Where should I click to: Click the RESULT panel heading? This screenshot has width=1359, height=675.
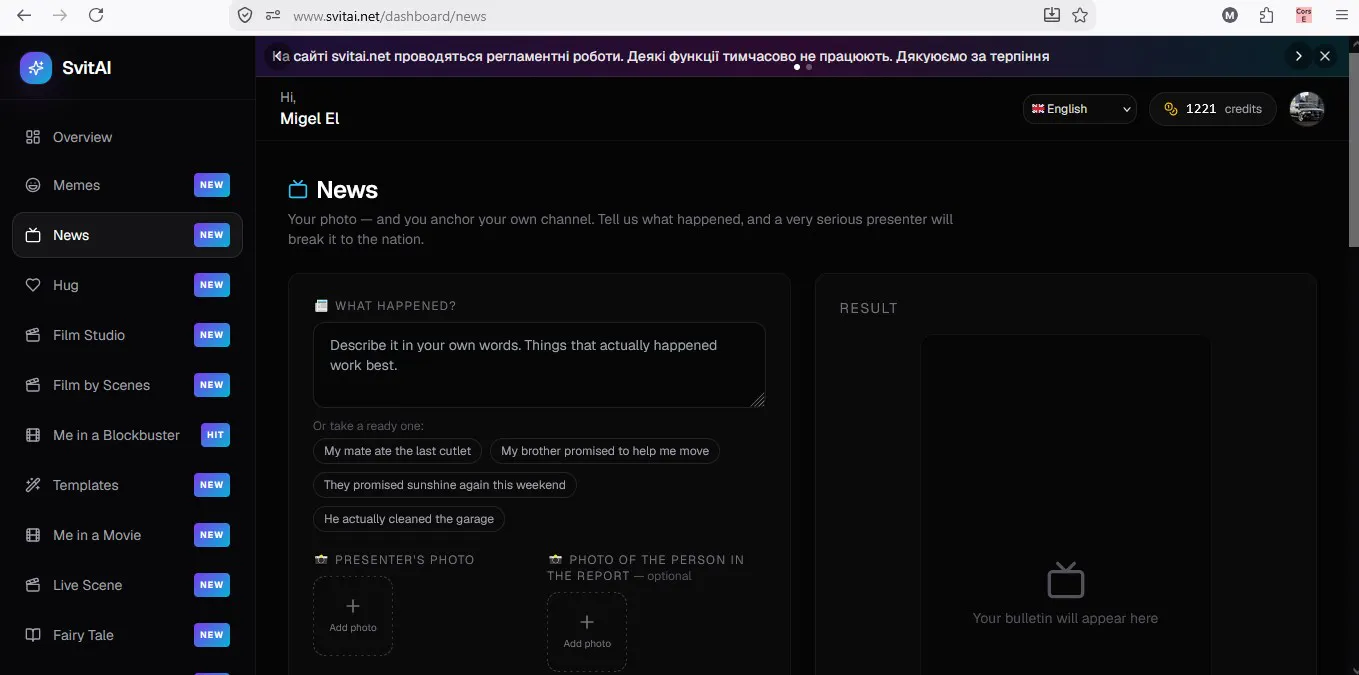869,308
